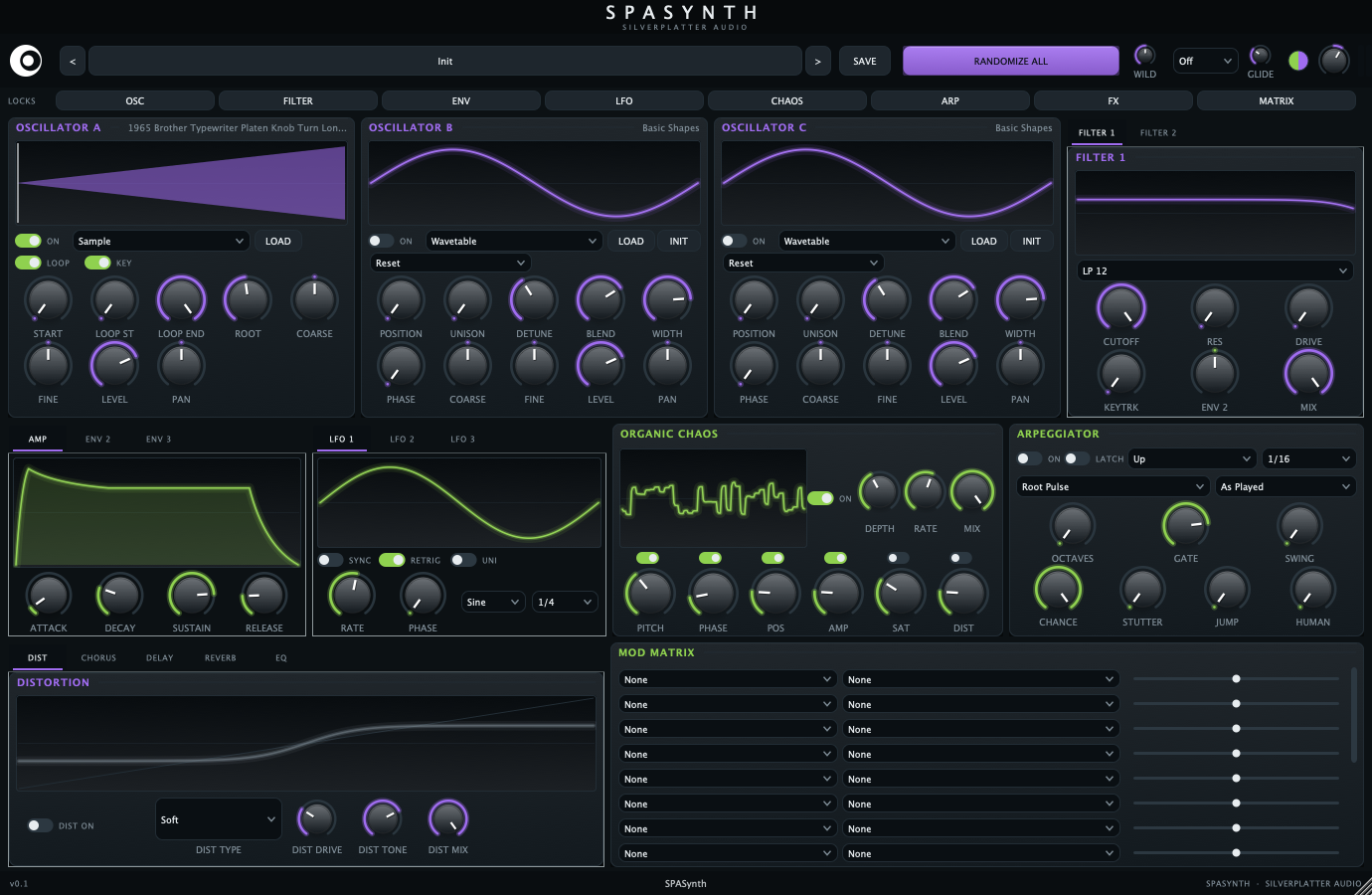Open the REVERB effects tab
The height and width of the screenshot is (895, 1372).
(220, 657)
